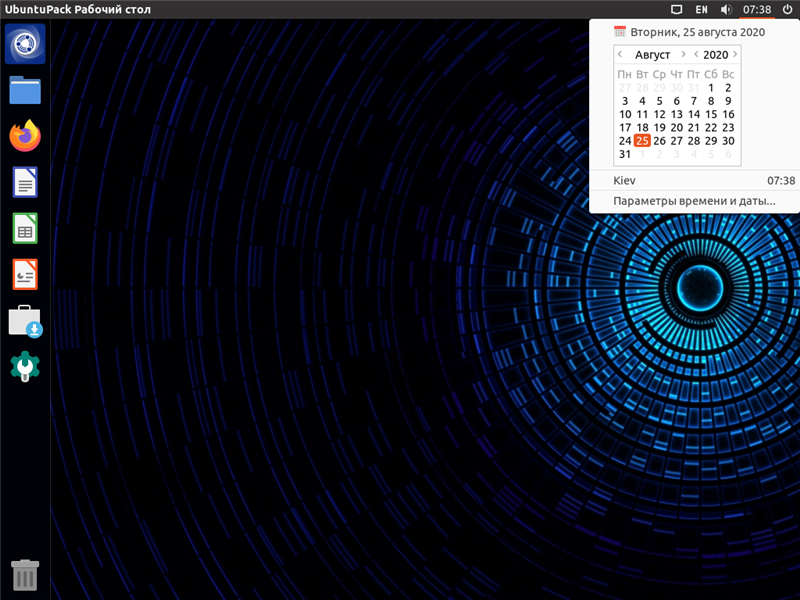The height and width of the screenshot is (600, 800).
Task: Open Параметры времени и даты settings
Action: pos(694,201)
